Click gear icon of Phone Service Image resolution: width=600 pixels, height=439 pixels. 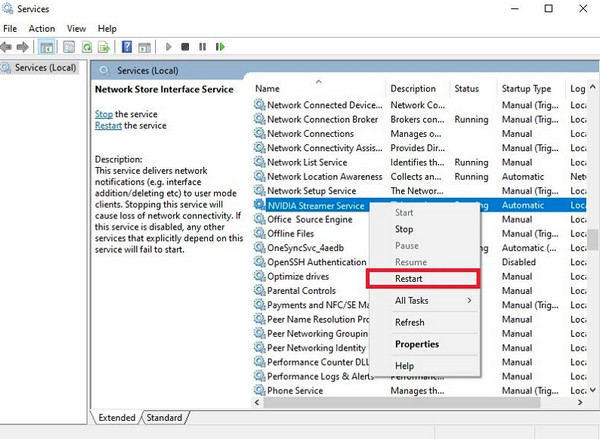pyautogui.click(x=259, y=390)
